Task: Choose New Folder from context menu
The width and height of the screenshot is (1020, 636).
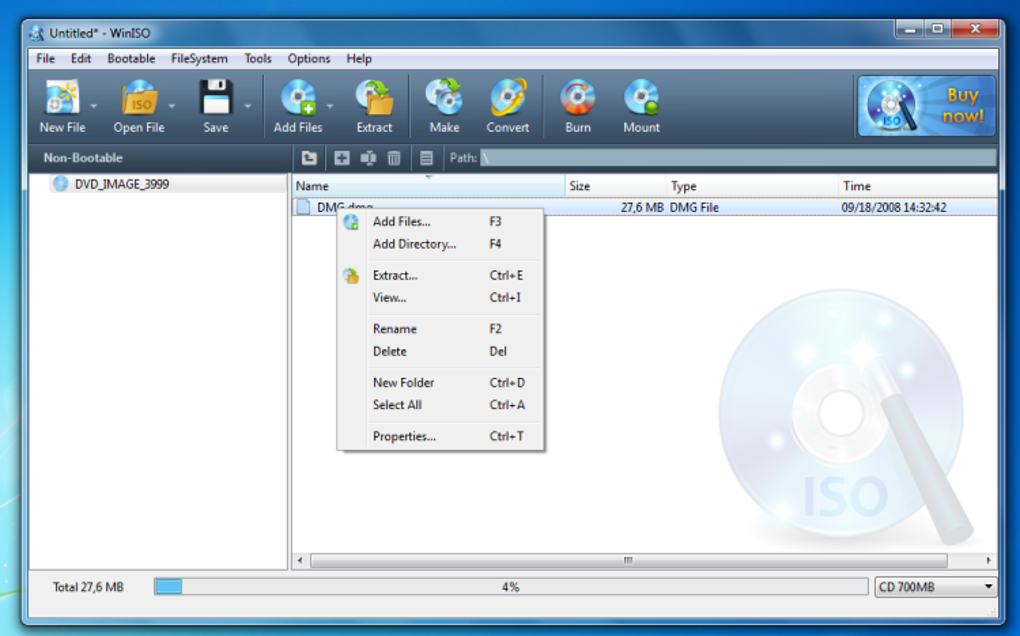Action: [x=440, y=383]
